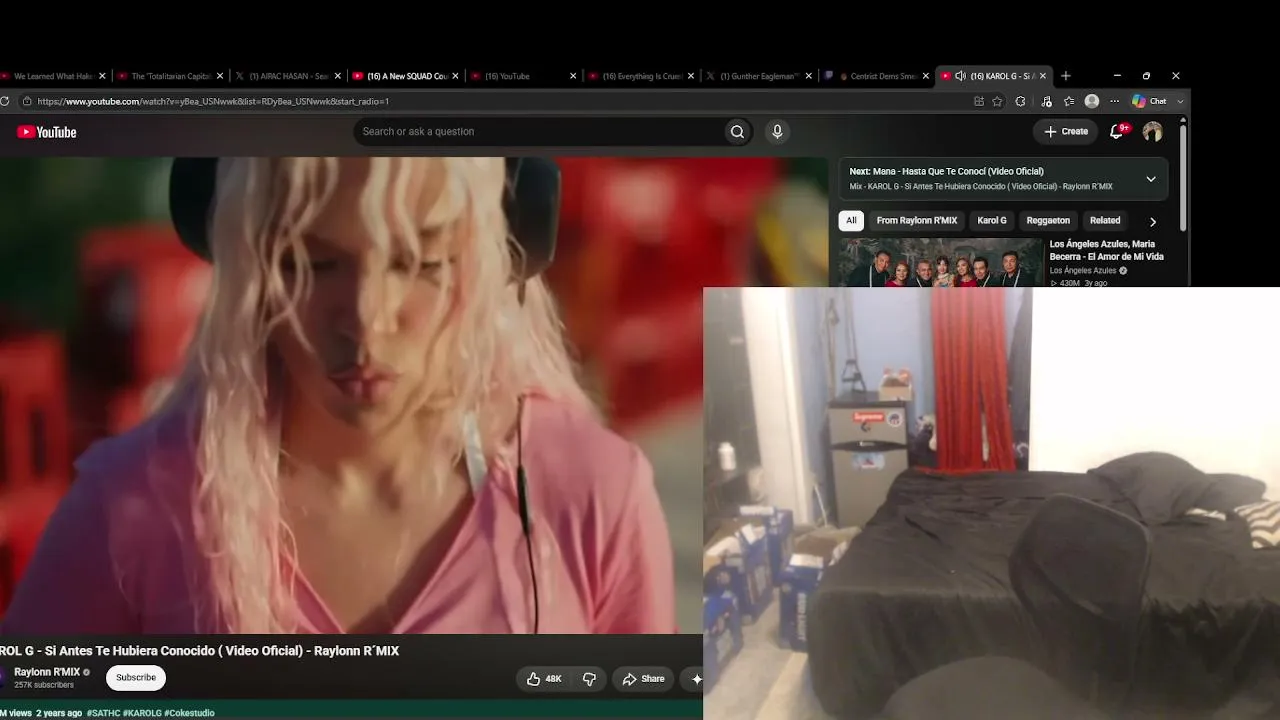The width and height of the screenshot is (1280, 720).
Task: Close the 'Everything Is Cruel' tab
Action: click(692, 76)
